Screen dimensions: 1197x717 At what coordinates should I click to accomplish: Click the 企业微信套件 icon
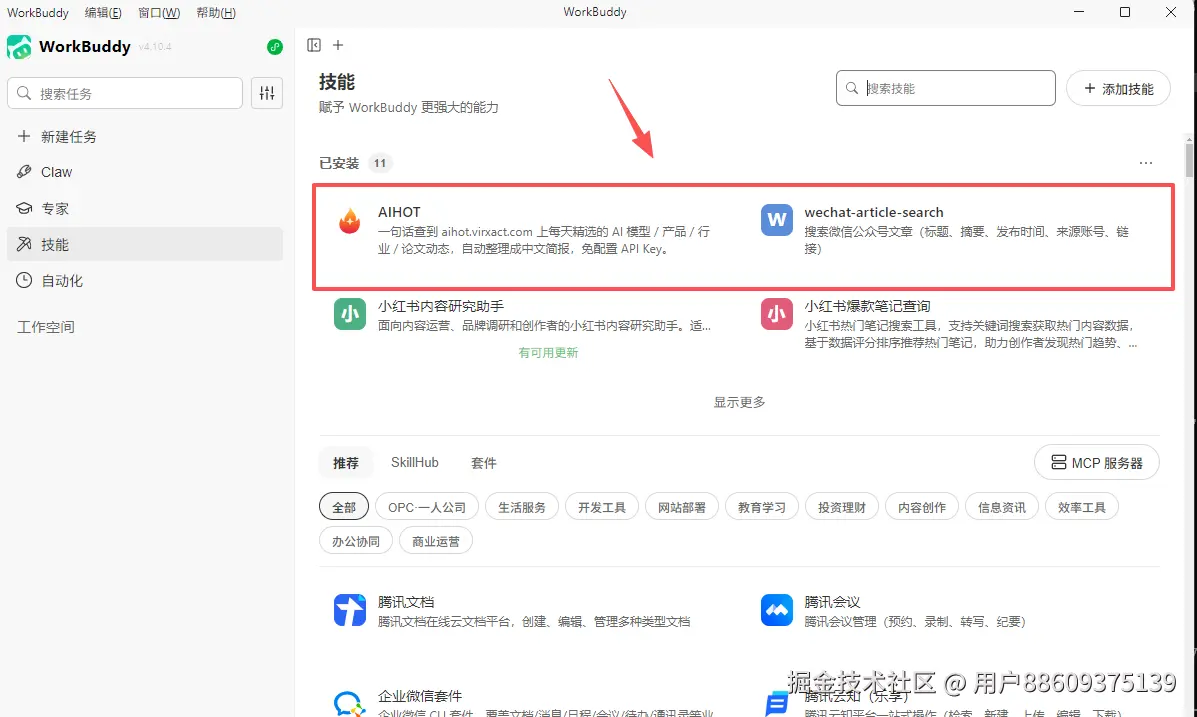[350, 703]
